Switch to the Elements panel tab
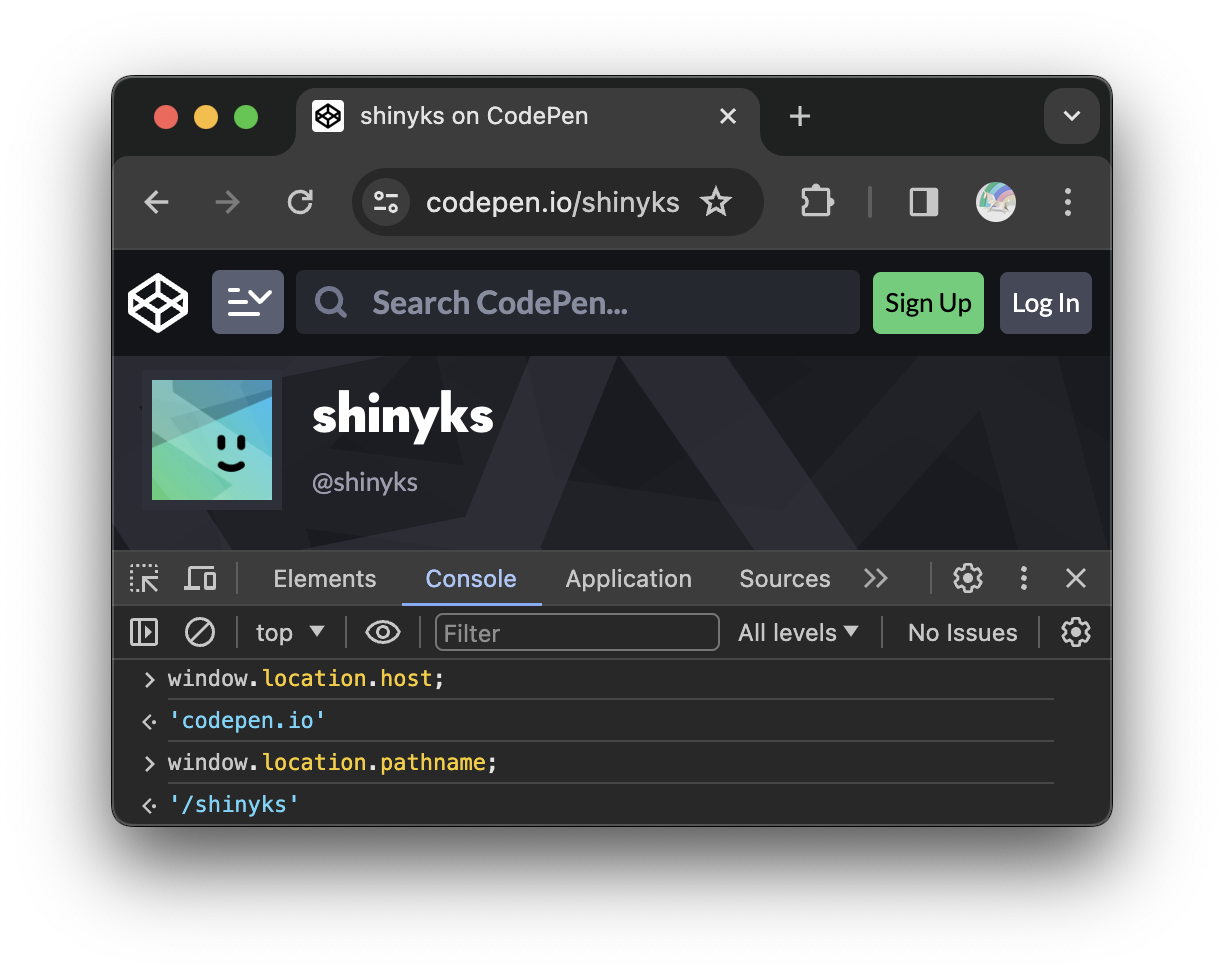This screenshot has width=1224, height=974. click(325, 579)
